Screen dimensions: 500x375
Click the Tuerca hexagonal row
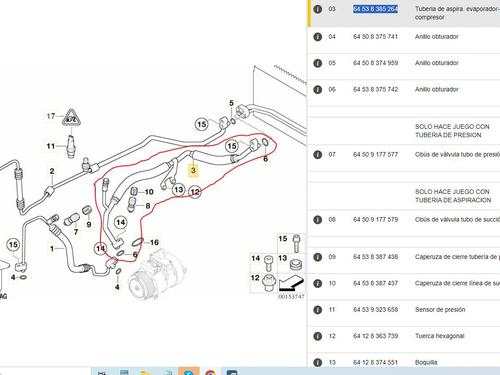pyautogui.click(x=403, y=336)
